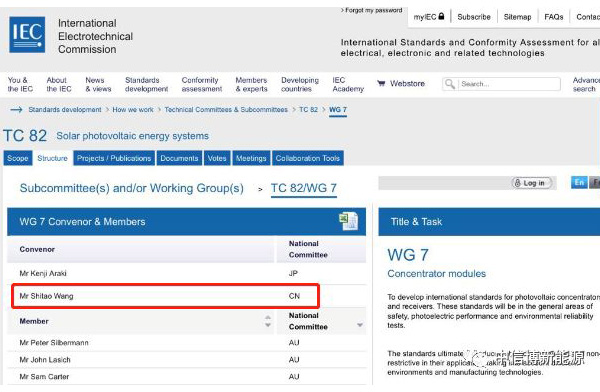
Task: Open the Sitemap link
Action: tap(517, 17)
